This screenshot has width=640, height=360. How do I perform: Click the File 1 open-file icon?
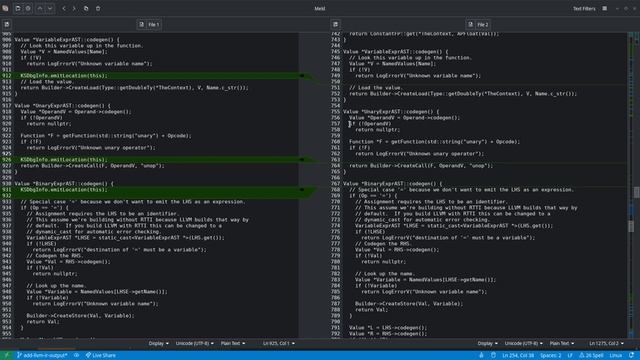coord(142,24)
